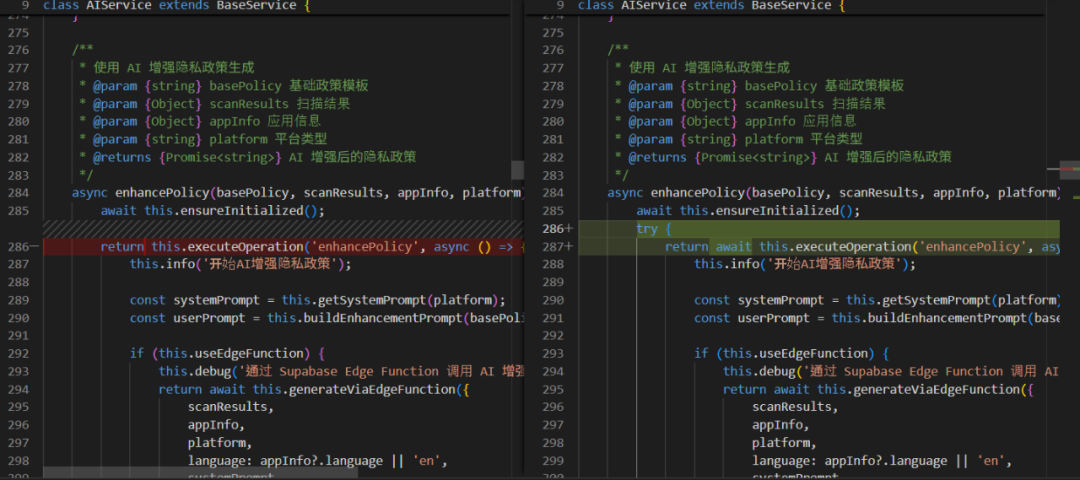Viewport: 1080px width, 480px height.
Task: Click 'generateViaEdgeFunction' in right pane
Action: click(x=934, y=390)
